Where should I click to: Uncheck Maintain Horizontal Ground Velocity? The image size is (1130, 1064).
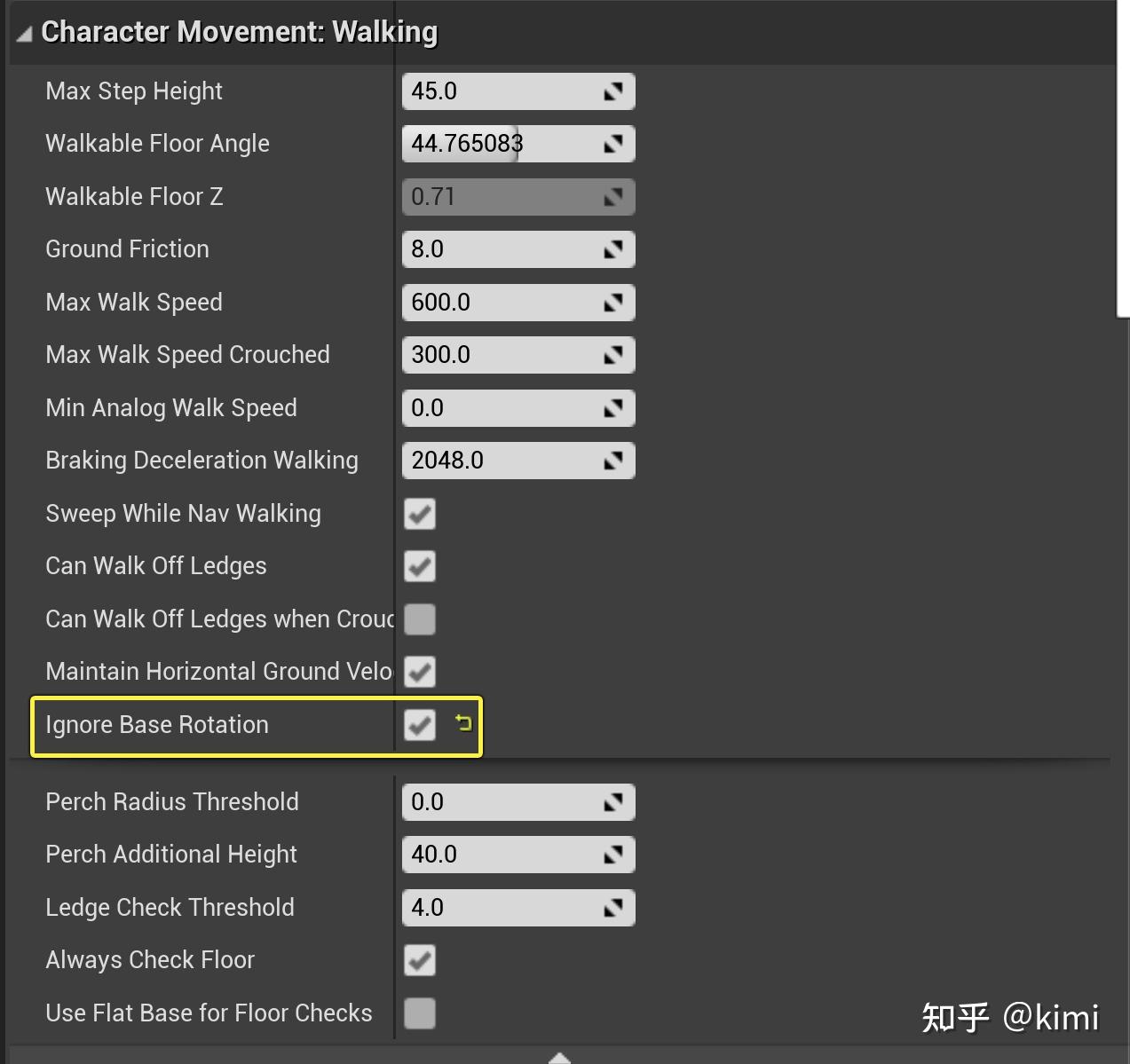coord(419,672)
